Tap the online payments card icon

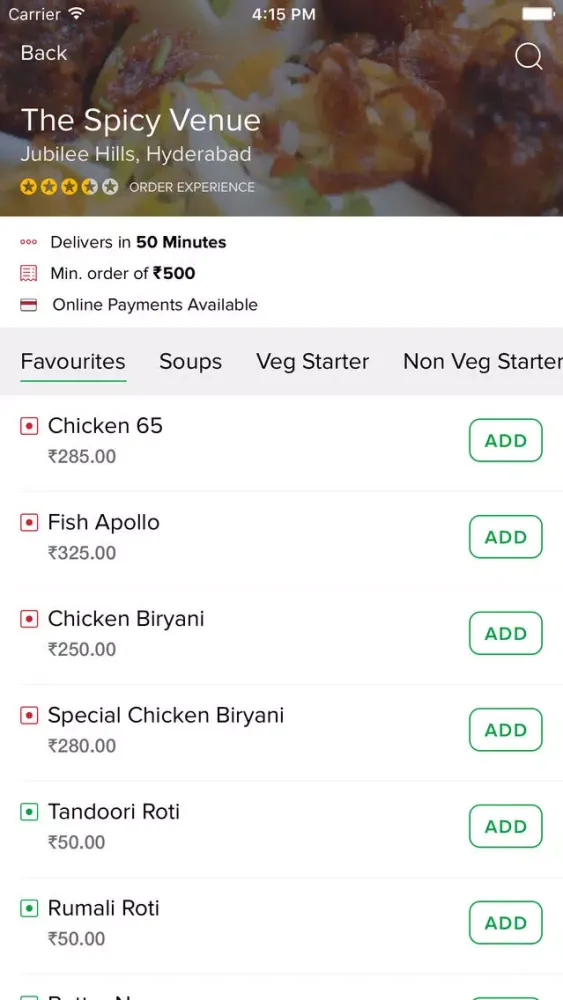29,305
